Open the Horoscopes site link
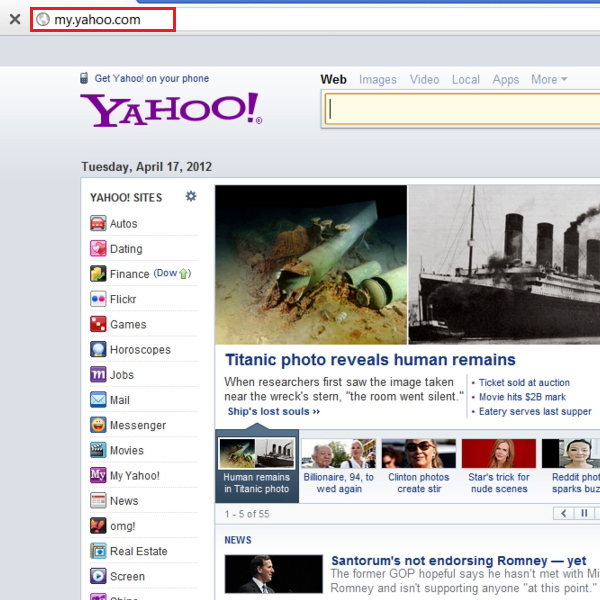 tap(140, 350)
